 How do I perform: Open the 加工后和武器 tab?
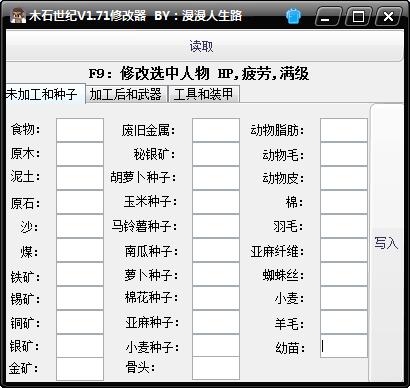click(126, 94)
